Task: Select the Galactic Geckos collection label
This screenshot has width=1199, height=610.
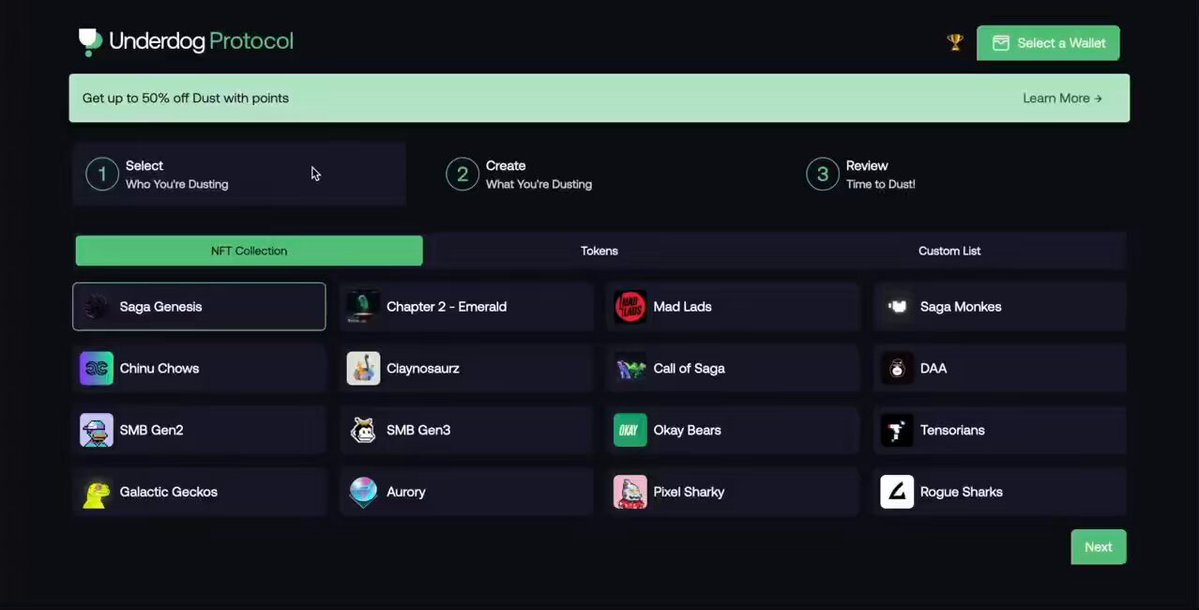Action: 168,492
